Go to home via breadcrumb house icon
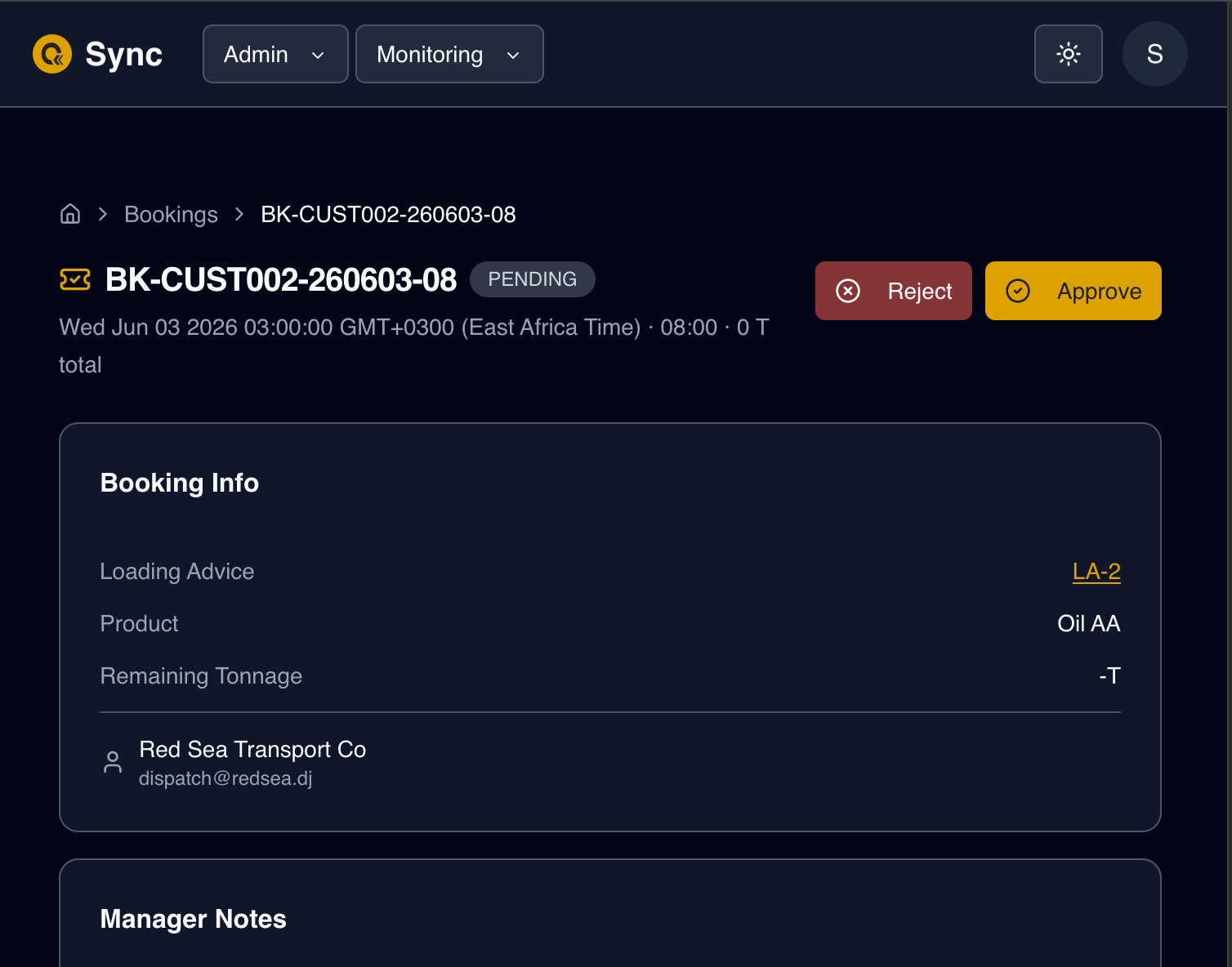The image size is (1232, 967). (70, 214)
